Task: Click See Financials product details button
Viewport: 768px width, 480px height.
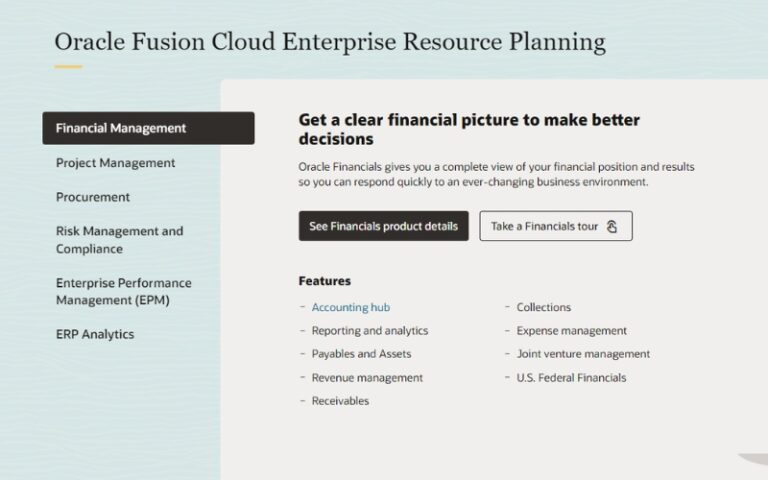Action: pos(383,226)
